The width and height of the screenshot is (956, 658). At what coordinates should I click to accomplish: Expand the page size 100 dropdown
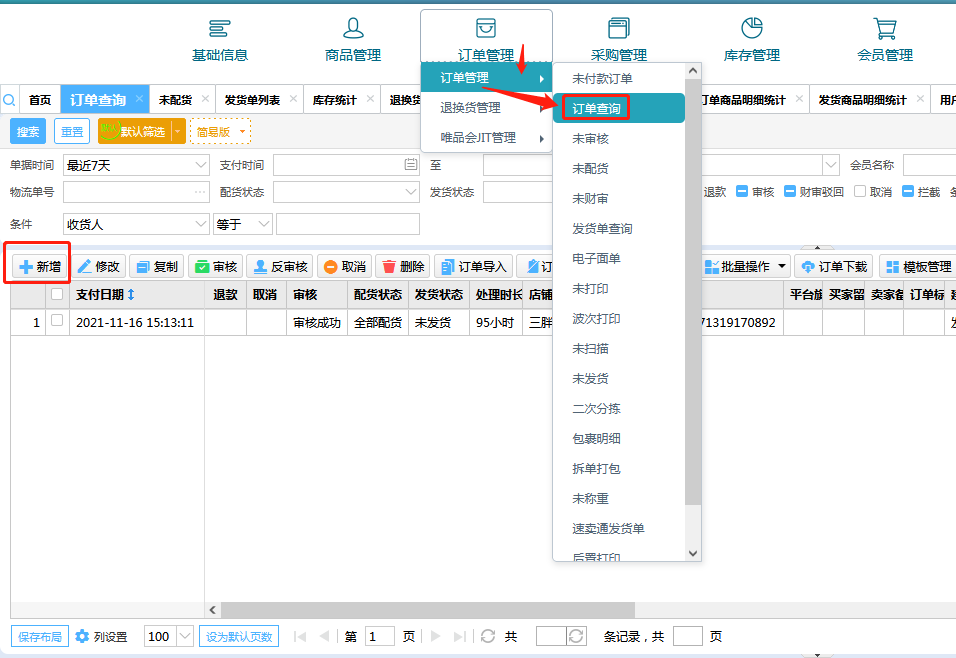pyautogui.click(x=185, y=636)
